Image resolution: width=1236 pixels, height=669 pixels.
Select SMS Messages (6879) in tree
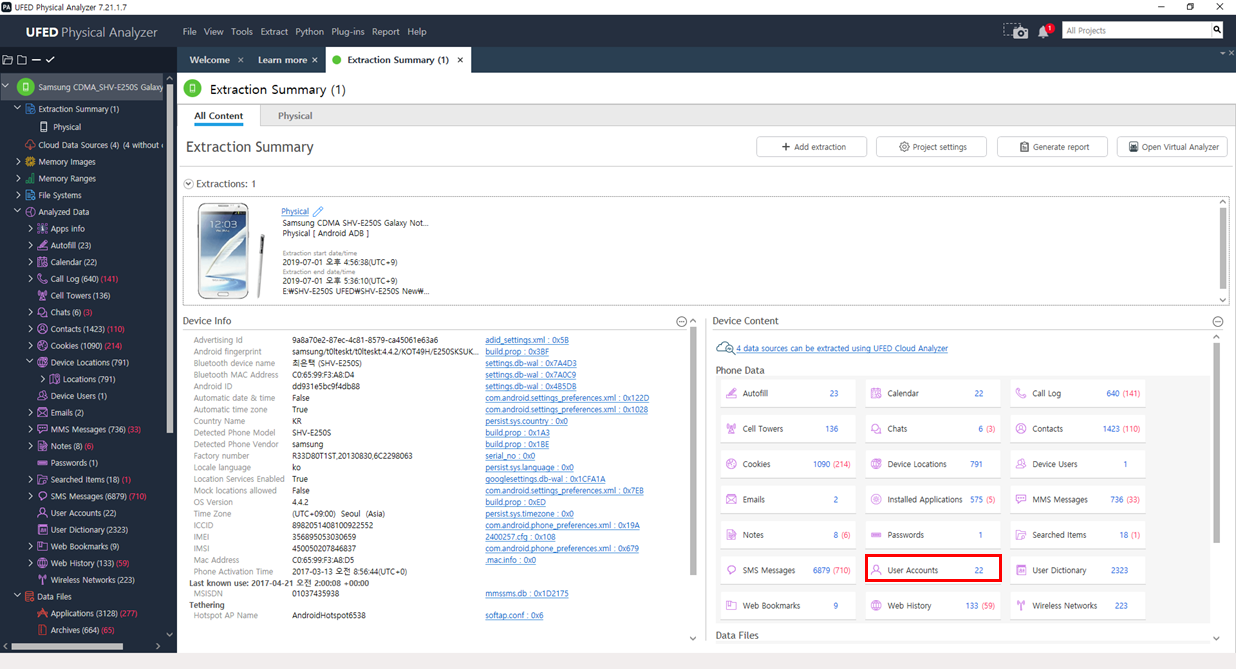tap(99, 496)
